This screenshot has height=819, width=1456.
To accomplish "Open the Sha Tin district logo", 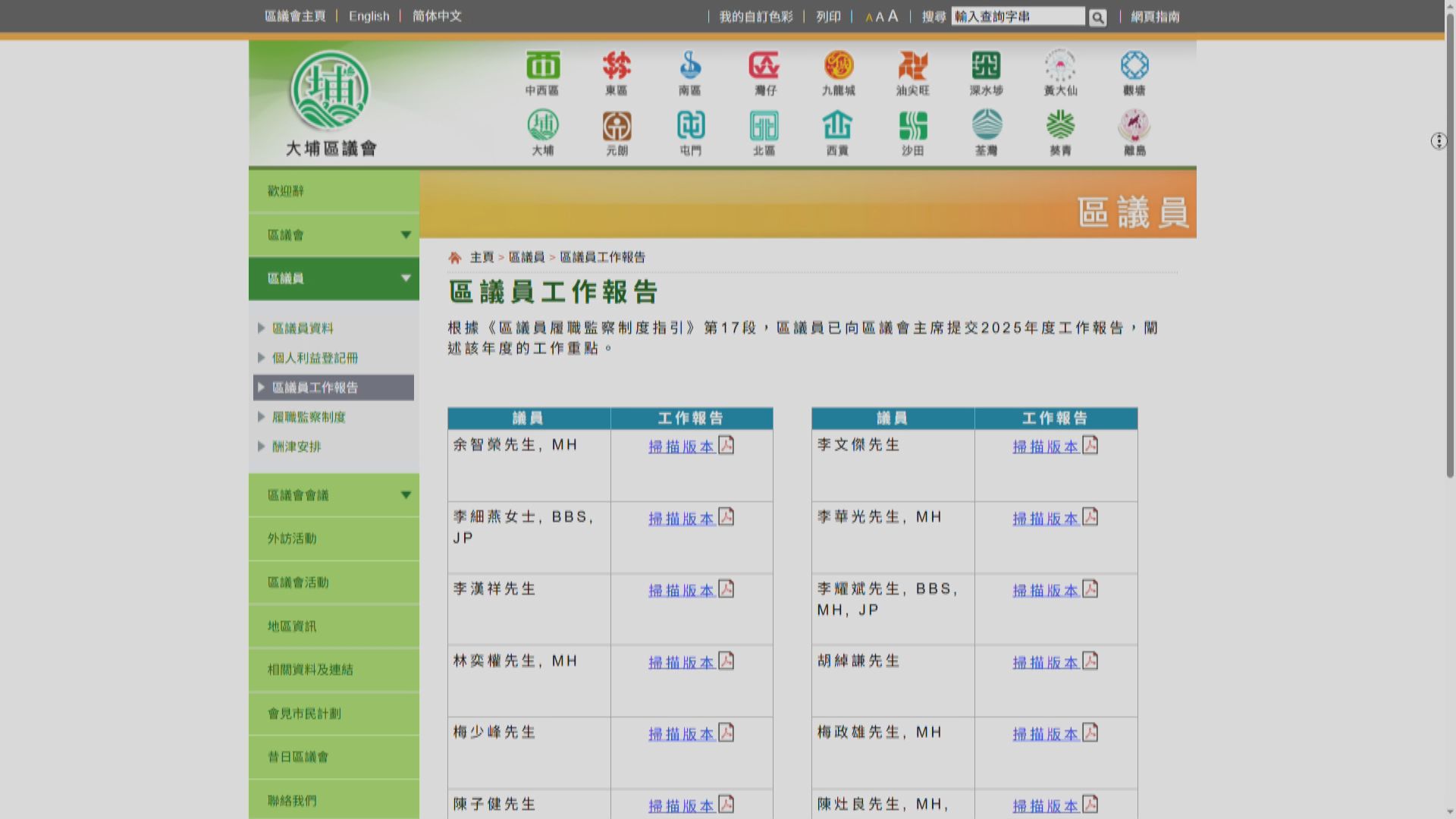I will pyautogui.click(x=912, y=127).
